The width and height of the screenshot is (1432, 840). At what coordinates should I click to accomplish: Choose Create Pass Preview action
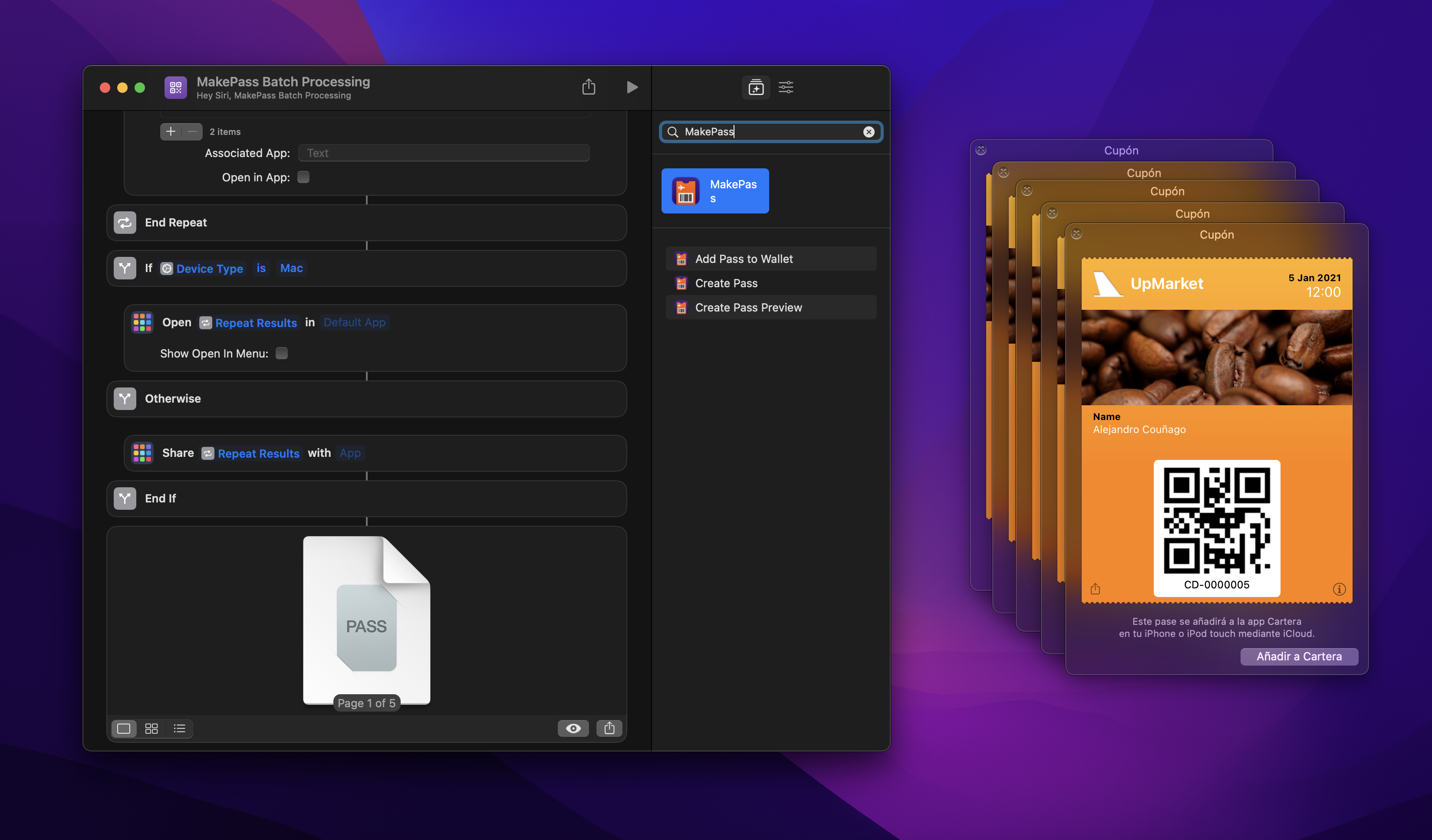771,307
